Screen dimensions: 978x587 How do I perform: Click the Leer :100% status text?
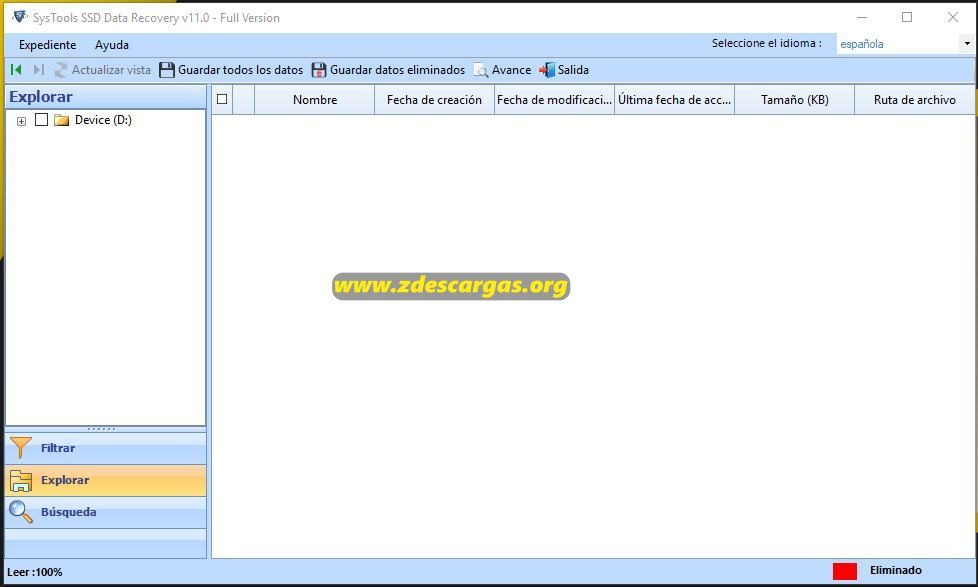[35, 572]
